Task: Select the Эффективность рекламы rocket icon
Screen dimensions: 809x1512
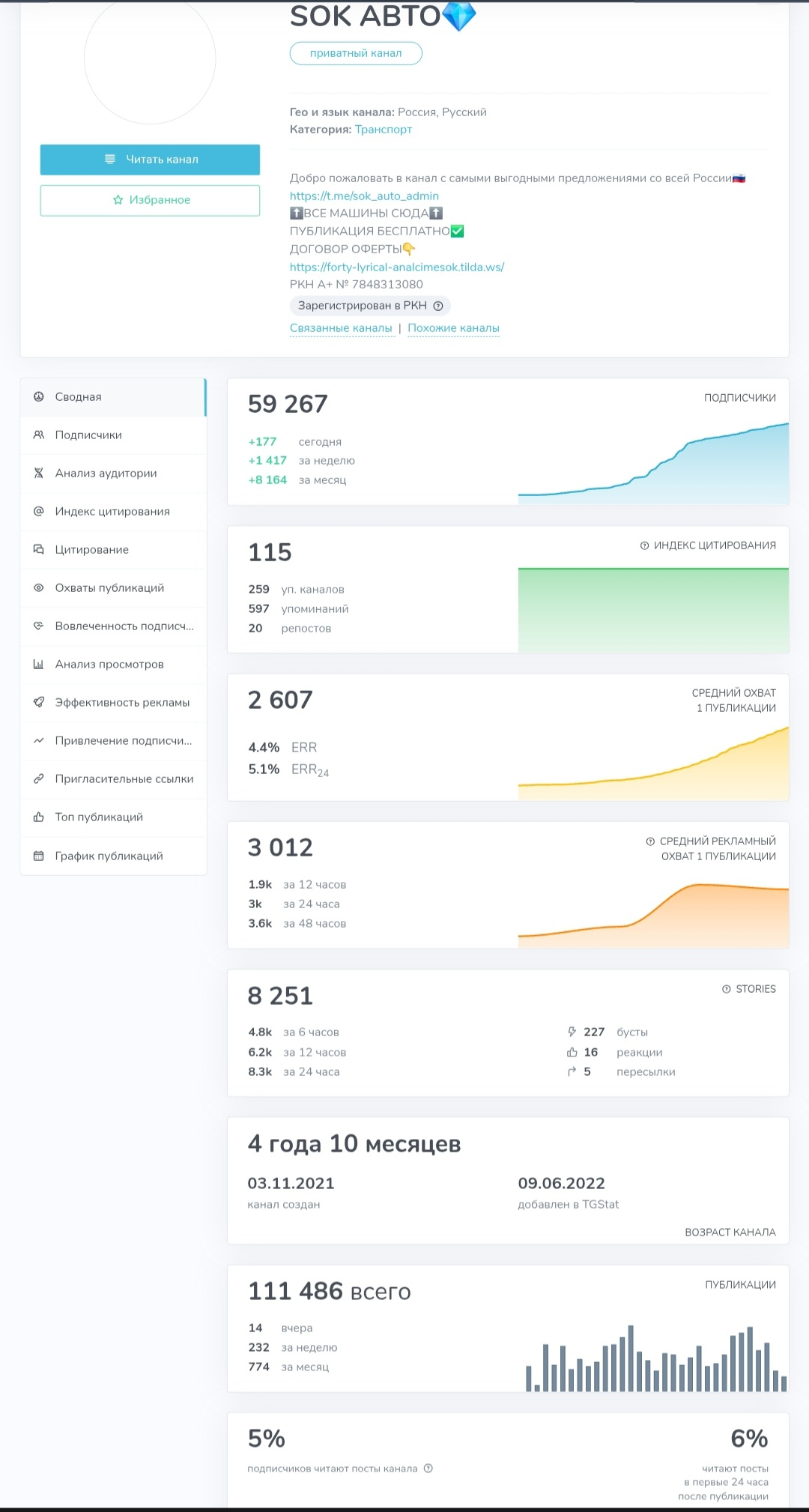Action: [x=38, y=702]
